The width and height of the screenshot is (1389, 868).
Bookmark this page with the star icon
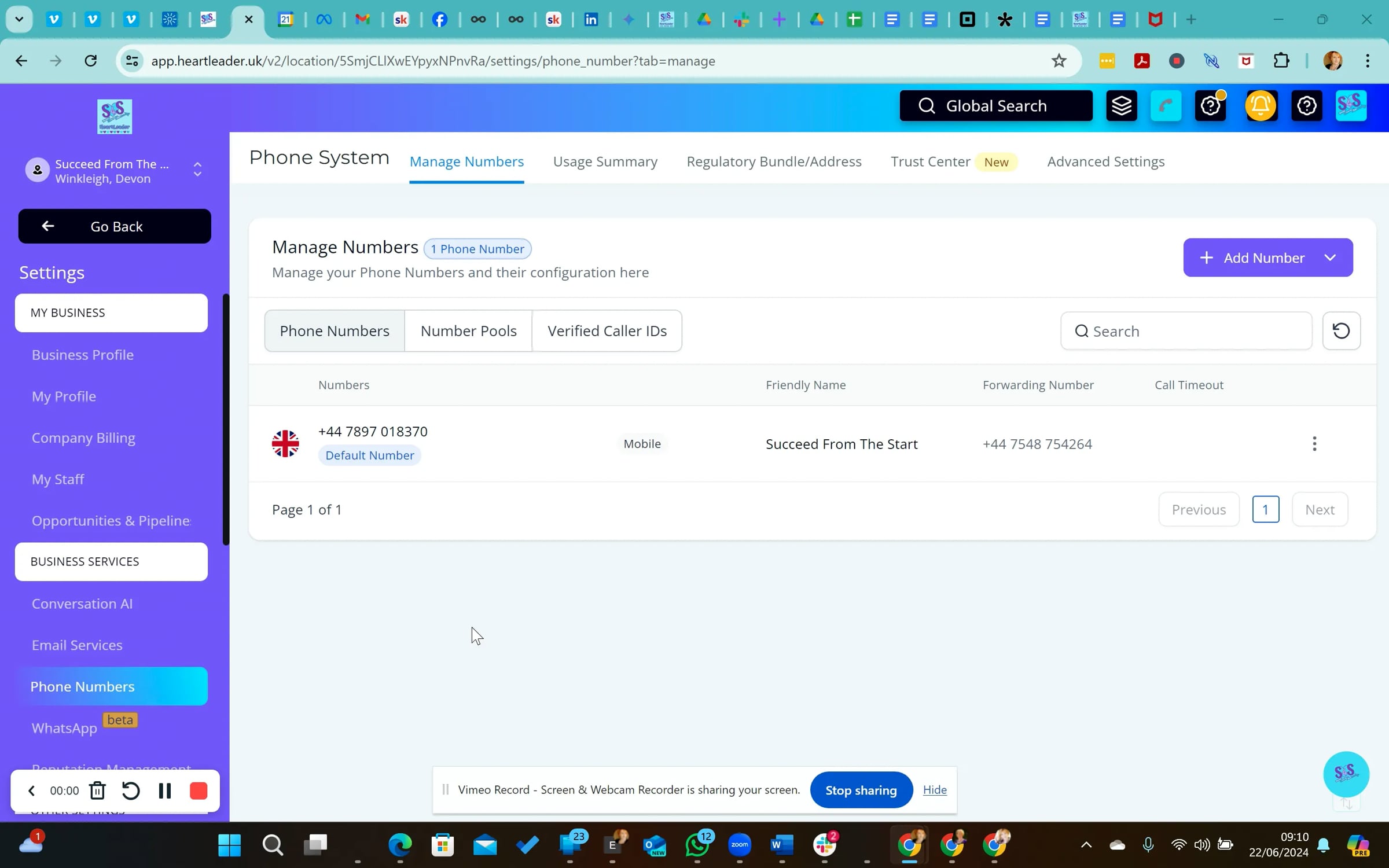point(1059,61)
